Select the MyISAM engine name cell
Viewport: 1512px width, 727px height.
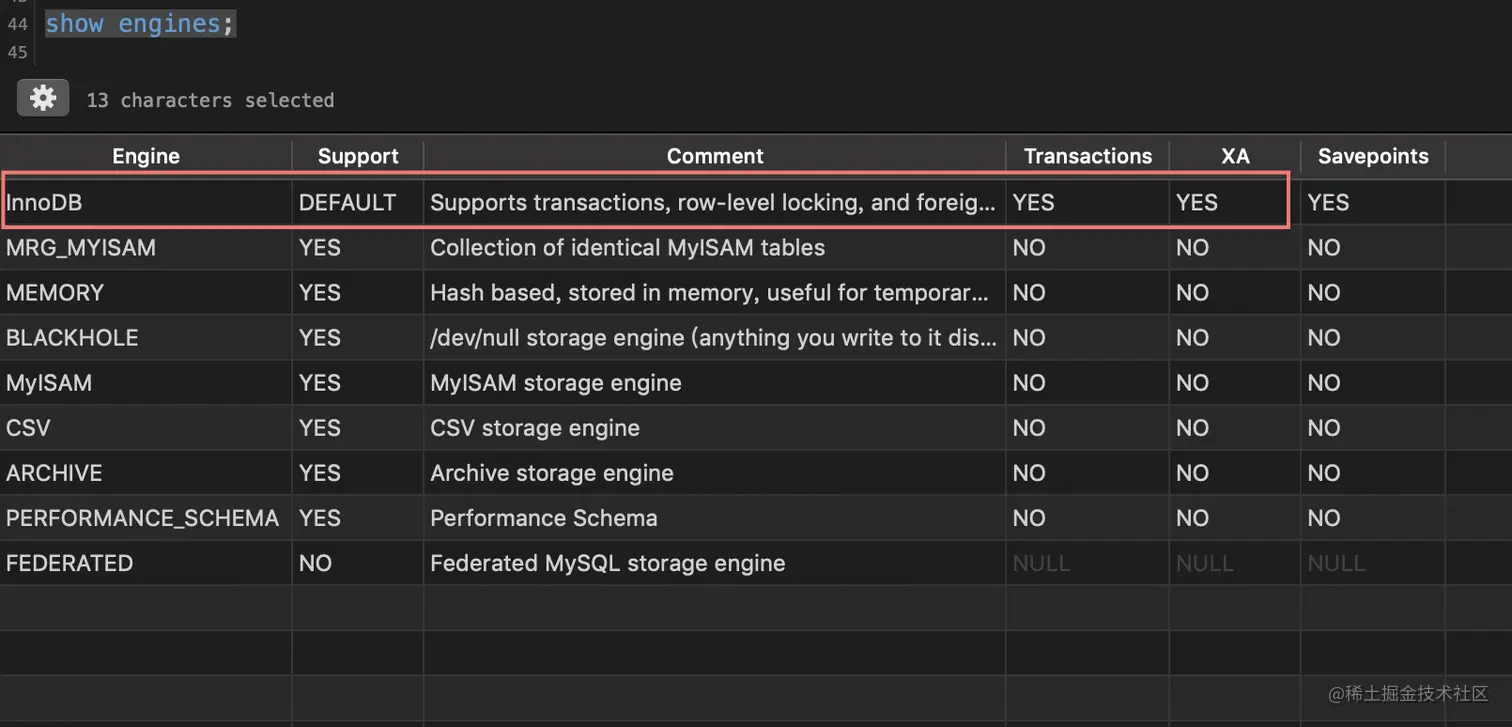click(x=146, y=382)
